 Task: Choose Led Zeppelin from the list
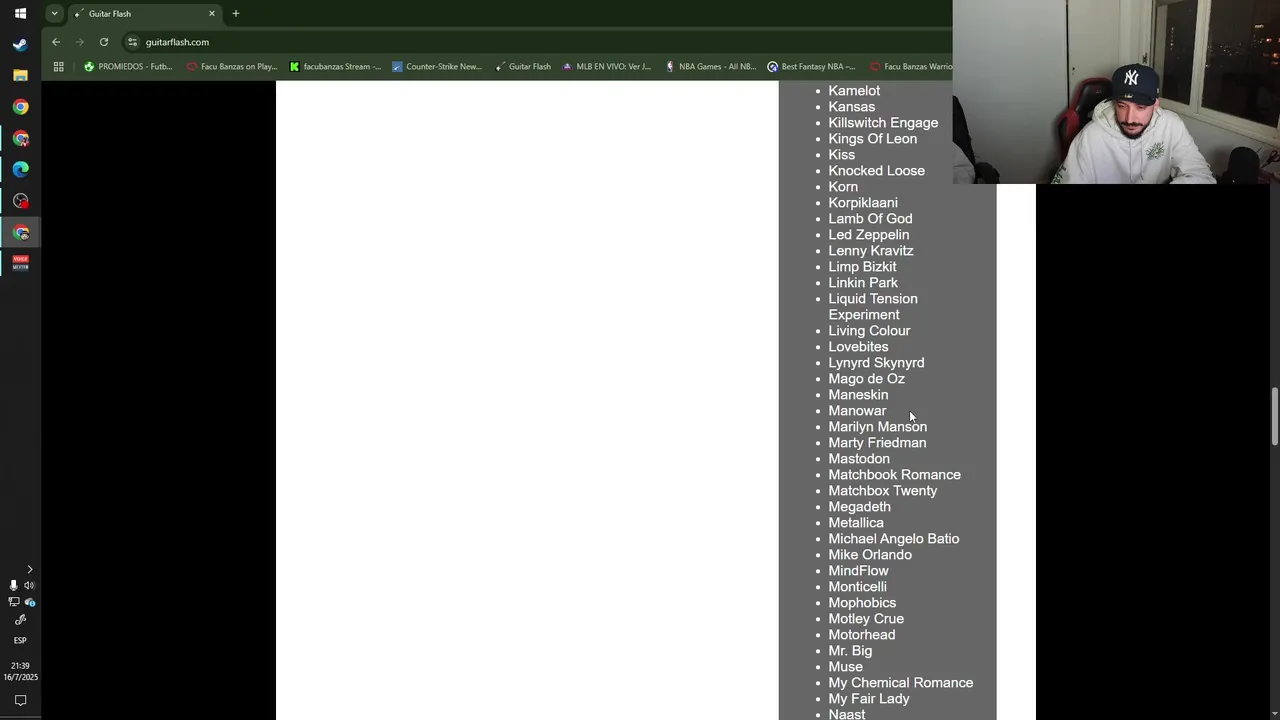868,235
